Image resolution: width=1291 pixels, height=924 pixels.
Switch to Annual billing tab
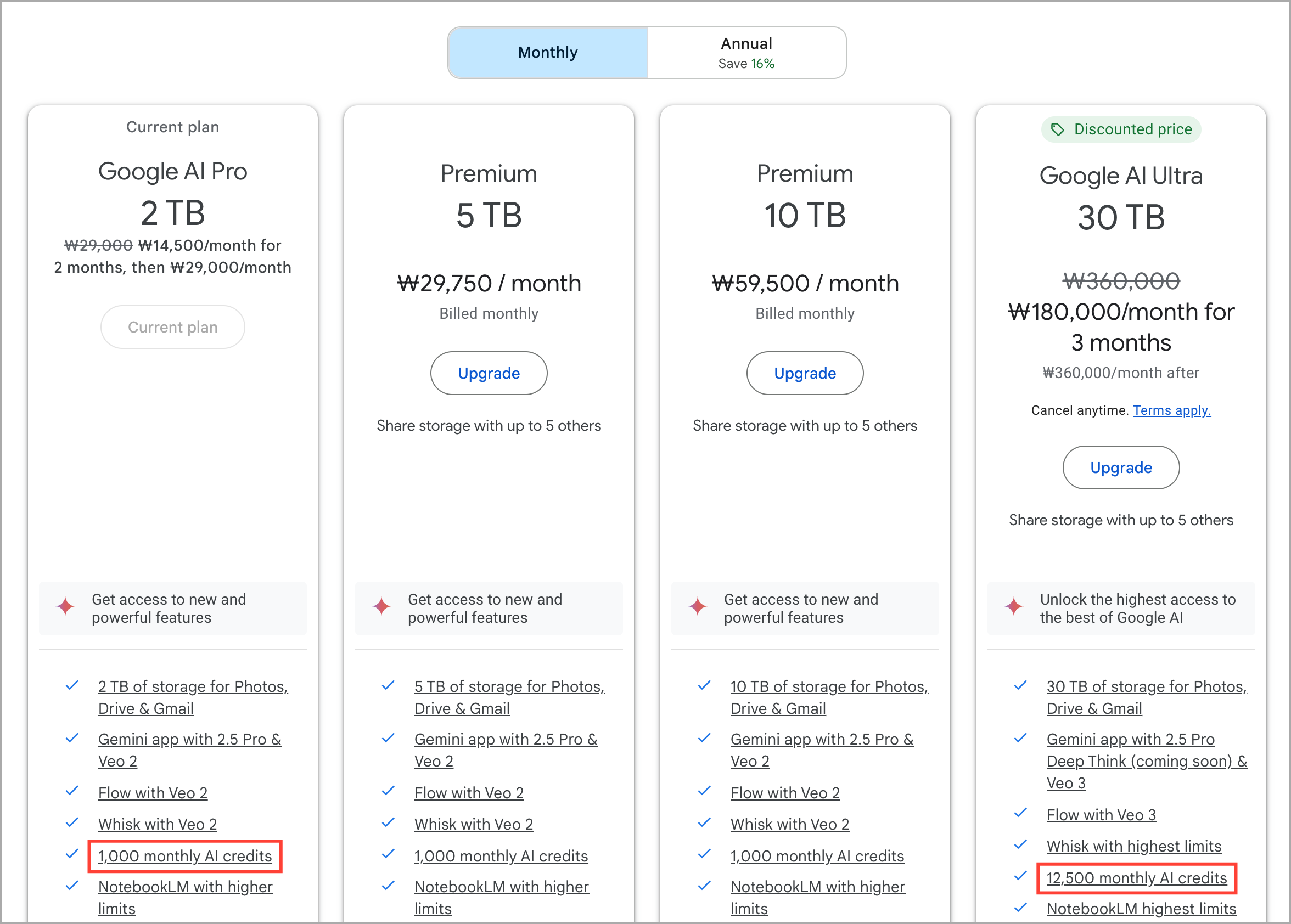click(x=746, y=52)
